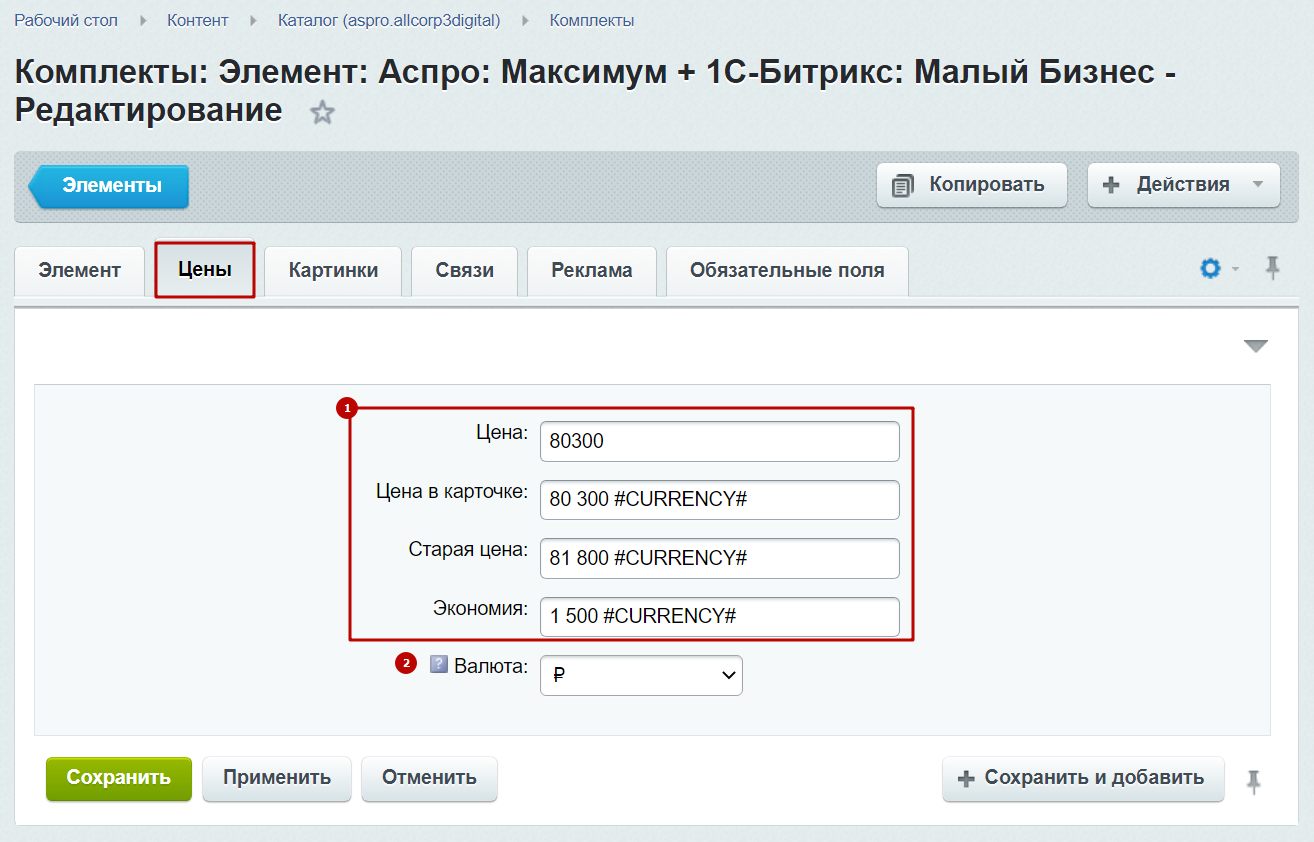Viewport: 1314px width, 842px height.
Task: Pin the tab bar with pin icon
Action: coord(1272,268)
